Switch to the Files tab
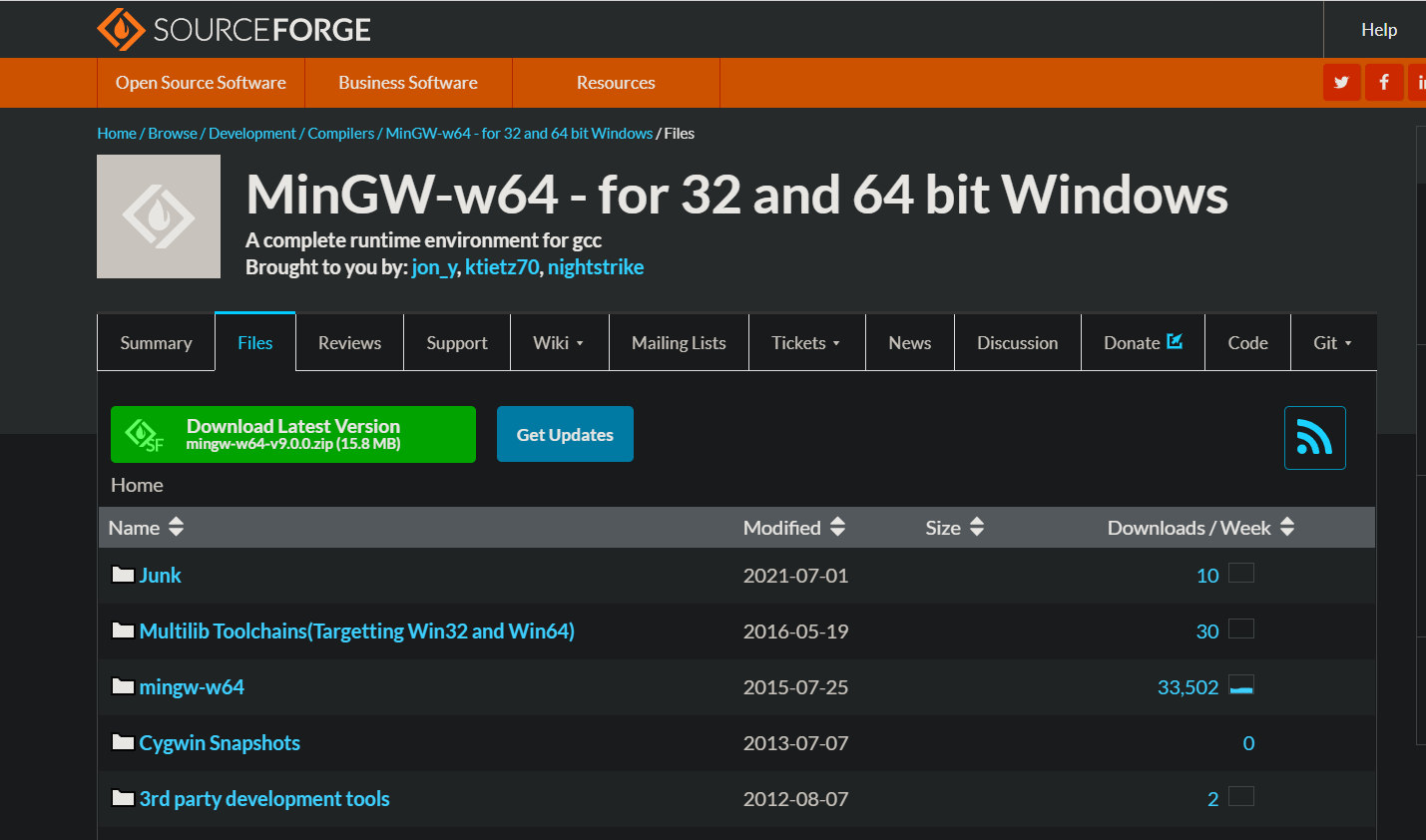Screen dimensions: 1426x840 (255, 342)
